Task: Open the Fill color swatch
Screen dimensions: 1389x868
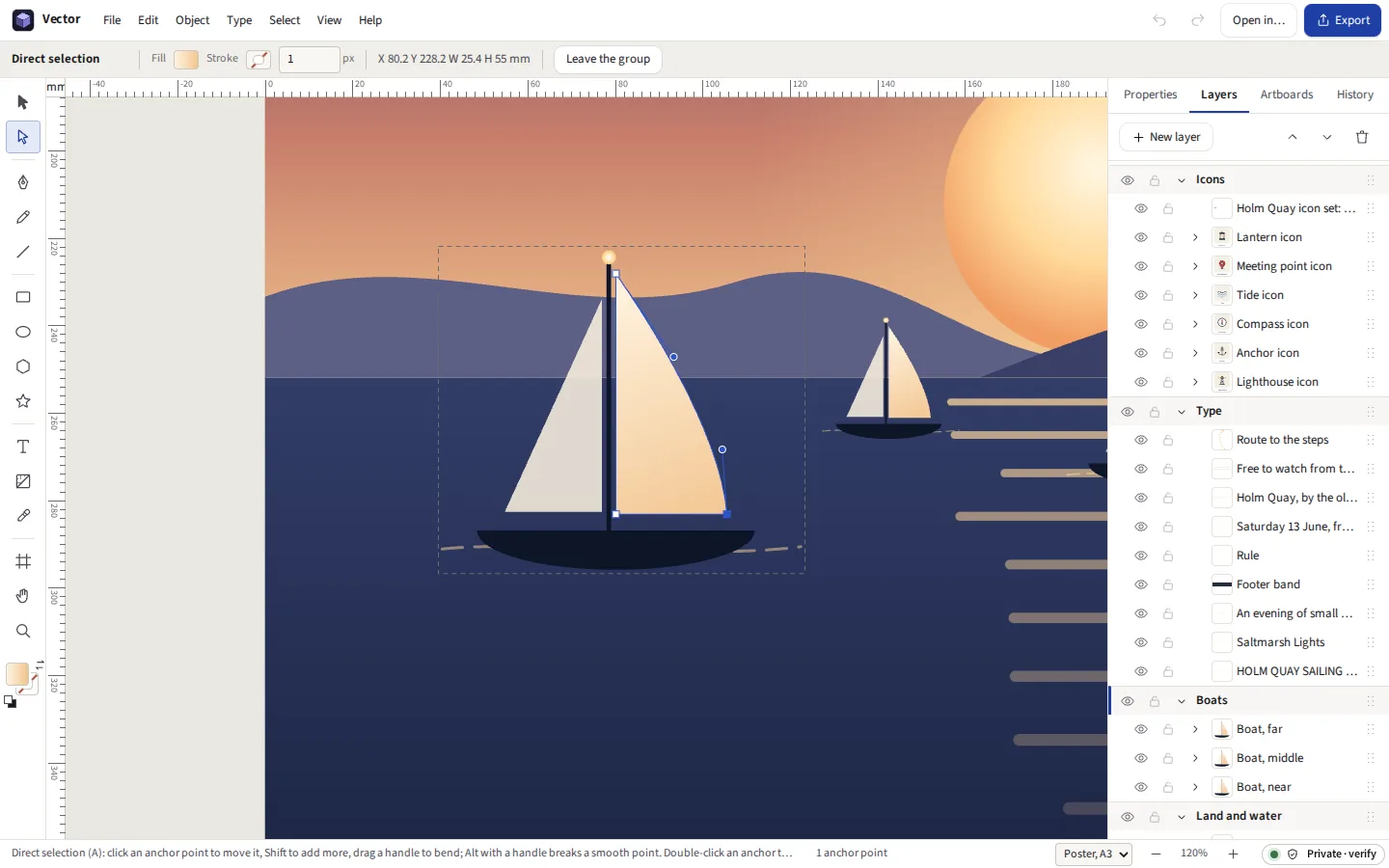Action: pyautogui.click(x=186, y=59)
